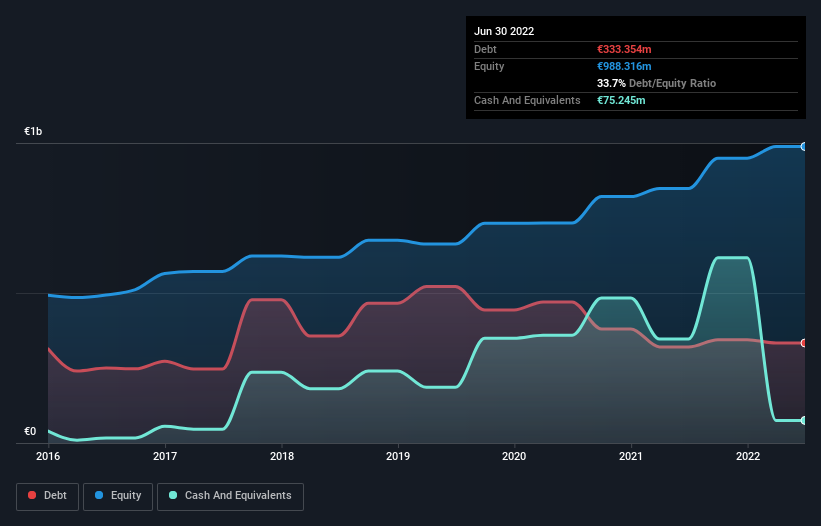Click the Cash value €75.245m
The width and height of the screenshot is (821, 526).
621,100
